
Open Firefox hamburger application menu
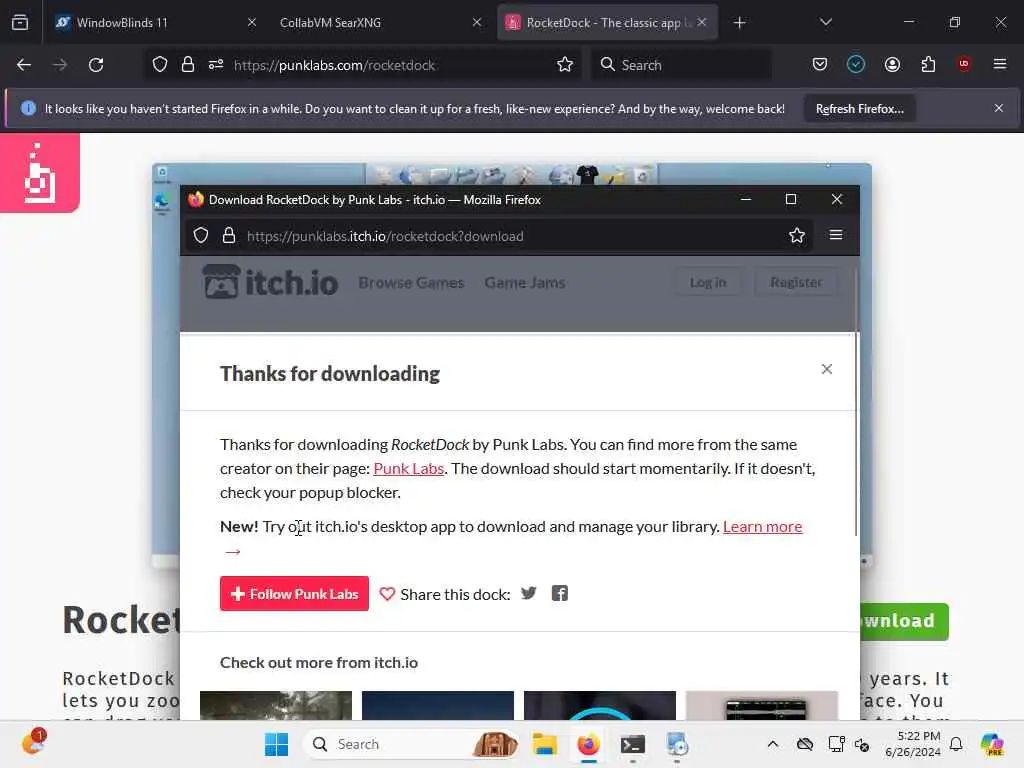1000,64
